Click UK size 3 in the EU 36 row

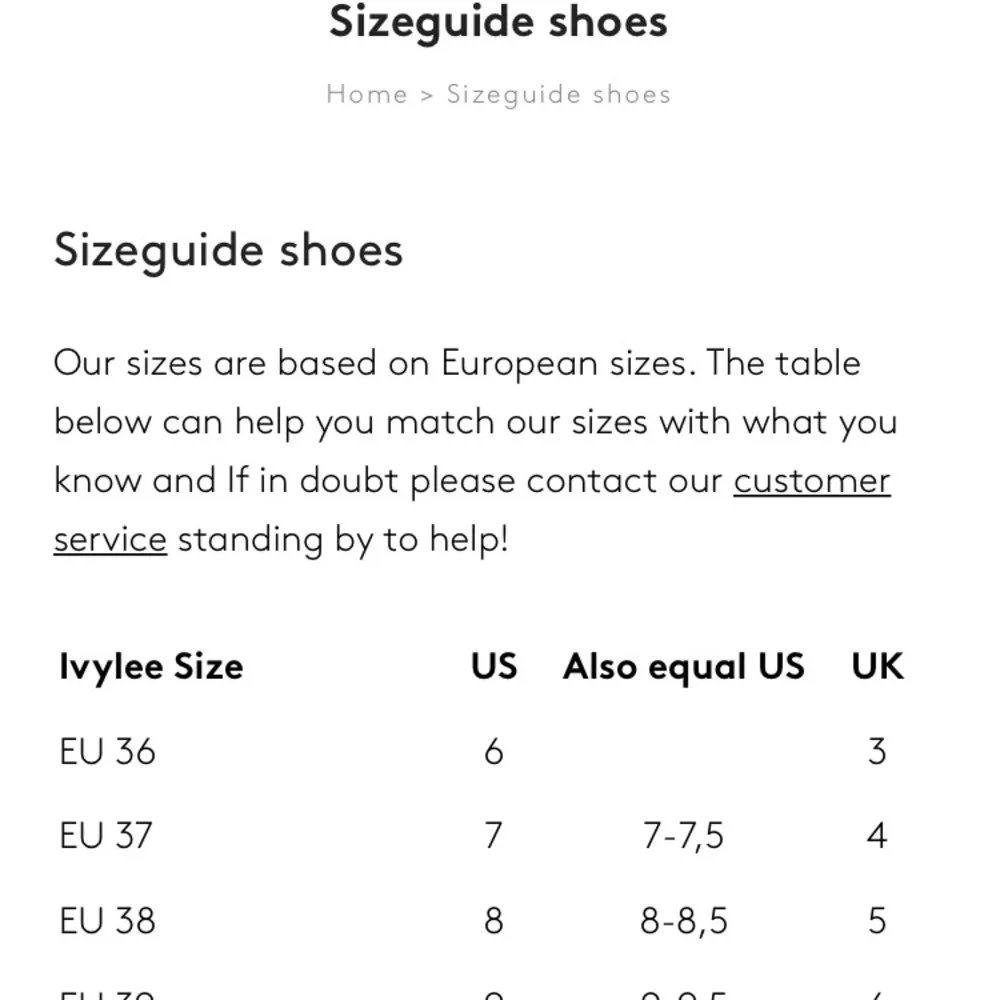877,751
